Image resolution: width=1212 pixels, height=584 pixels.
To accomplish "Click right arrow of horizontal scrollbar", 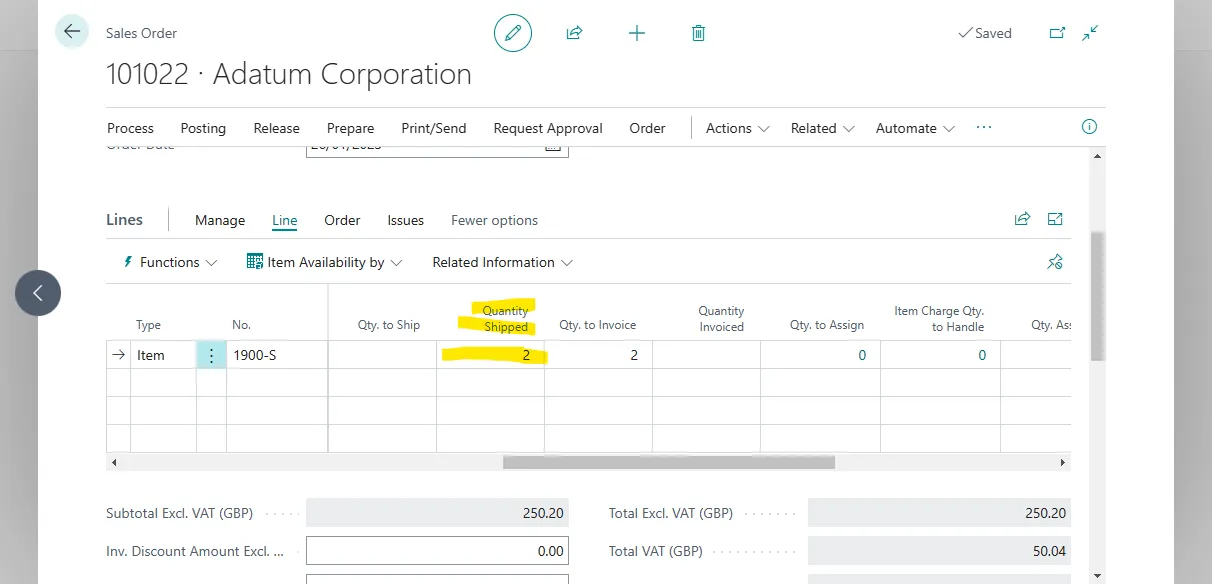I will [1062, 462].
